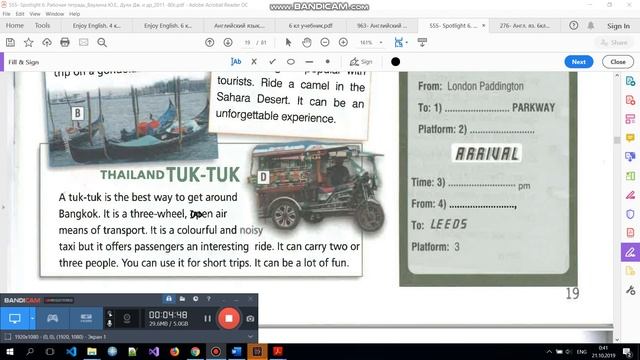Open Firefox from taskbar
This screenshot has height=360, width=640.
[174, 351]
